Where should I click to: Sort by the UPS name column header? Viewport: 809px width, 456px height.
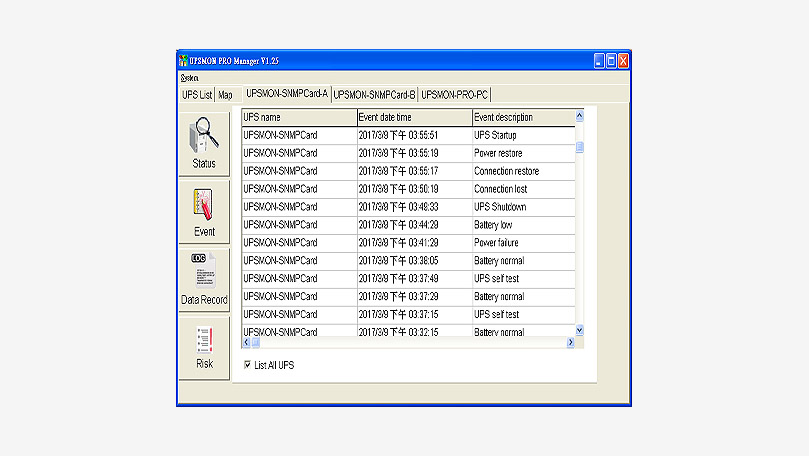tap(298, 117)
